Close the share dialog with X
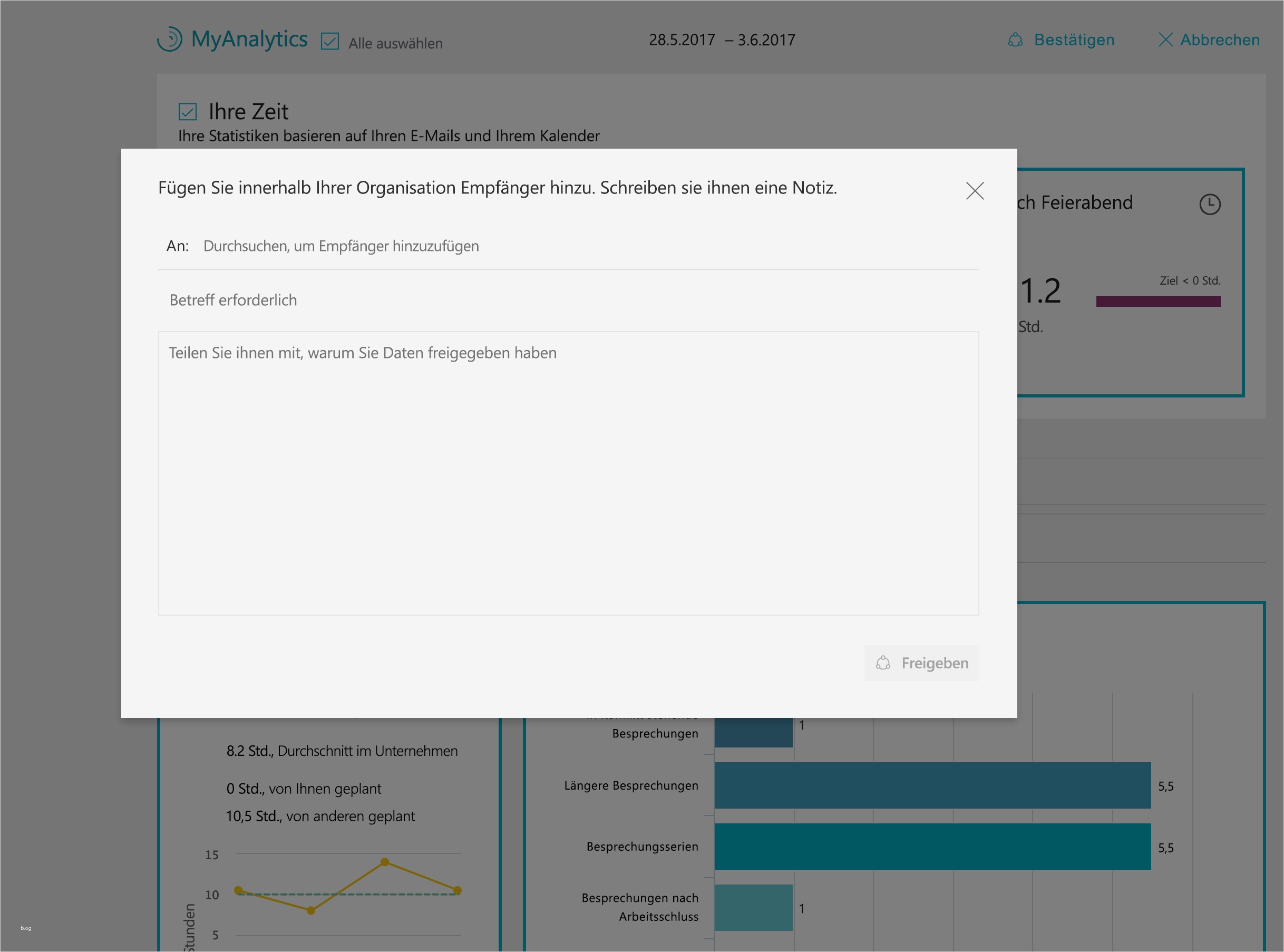This screenshot has height=952, width=1284. [x=975, y=191]
